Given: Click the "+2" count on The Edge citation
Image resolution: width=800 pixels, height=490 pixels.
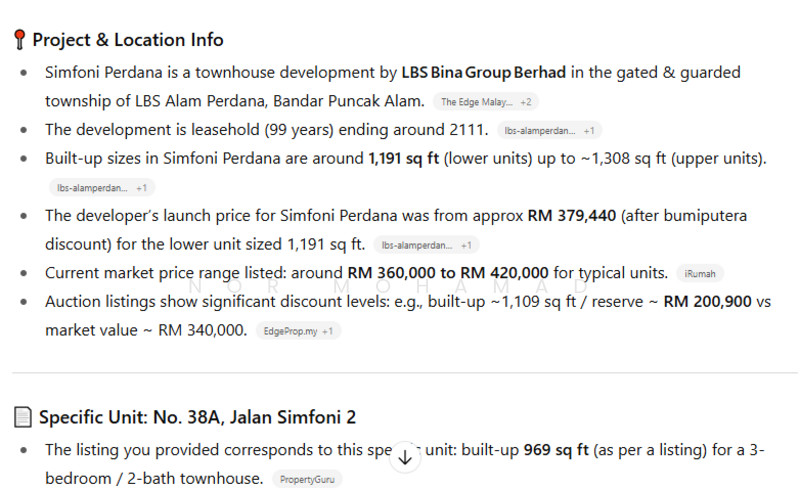Looking at the screenshot, I should click(526, 102).
